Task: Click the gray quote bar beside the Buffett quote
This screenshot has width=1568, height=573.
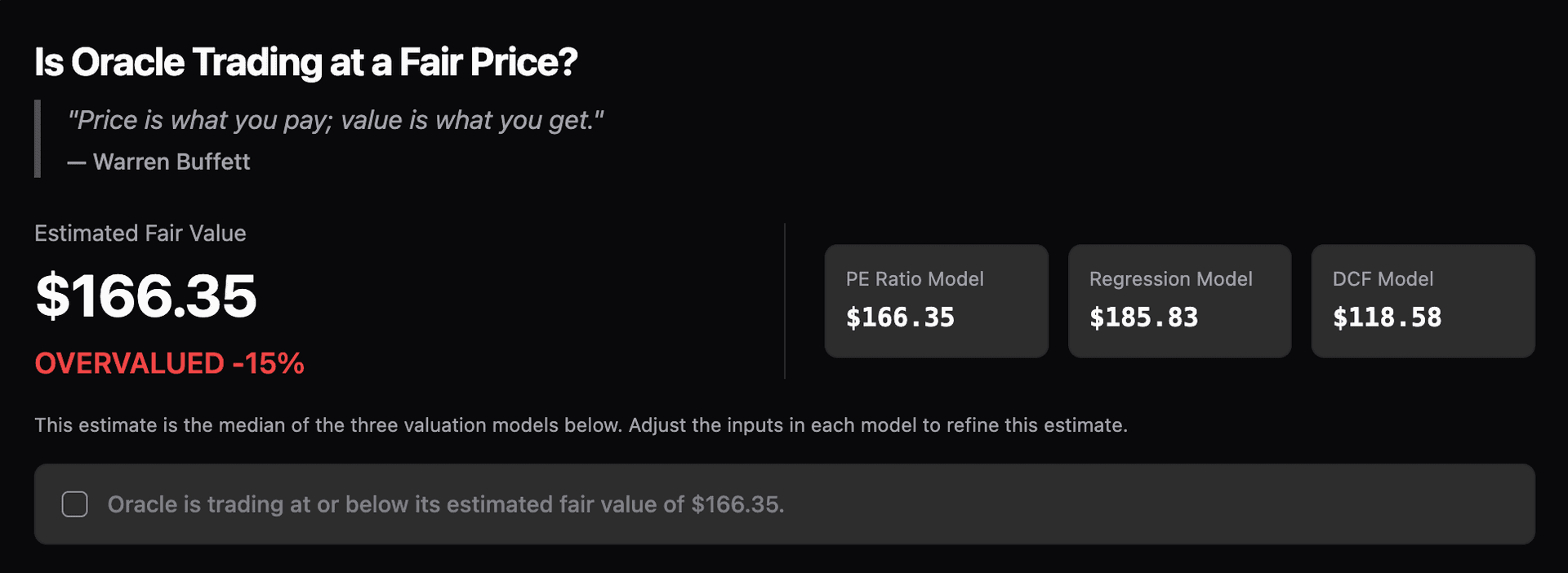Action: [38, 139]
